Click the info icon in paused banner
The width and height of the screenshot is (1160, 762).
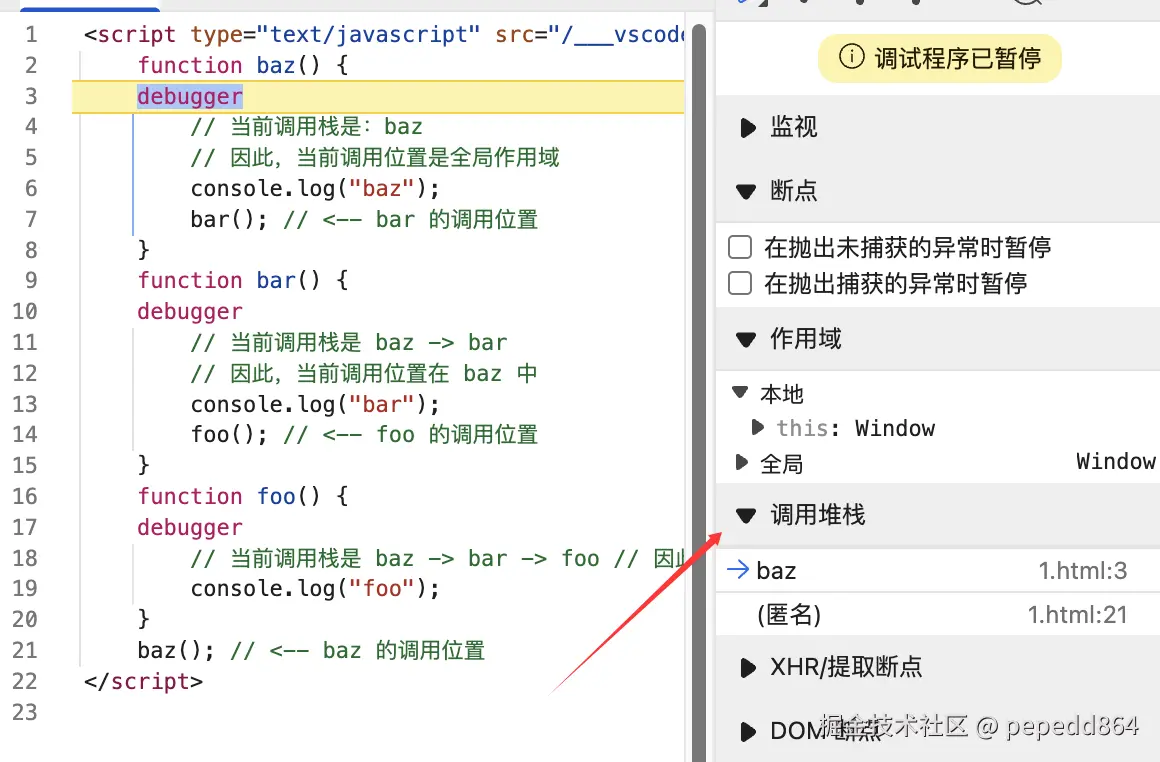pos(851,56)
